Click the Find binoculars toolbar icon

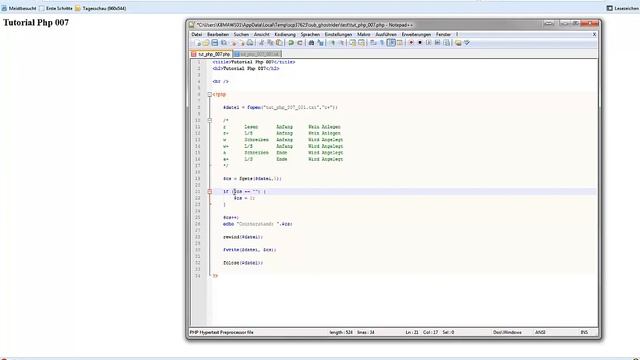coord(312,43)
